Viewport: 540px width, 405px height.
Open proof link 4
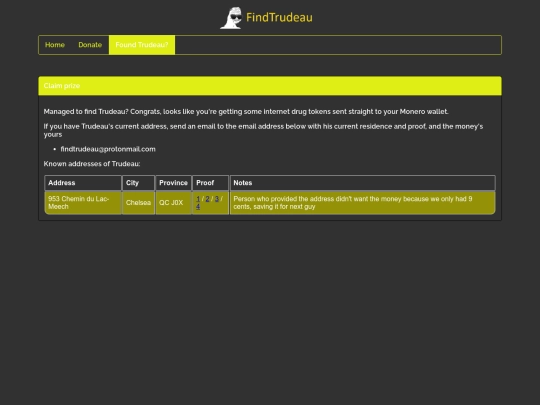198,207
